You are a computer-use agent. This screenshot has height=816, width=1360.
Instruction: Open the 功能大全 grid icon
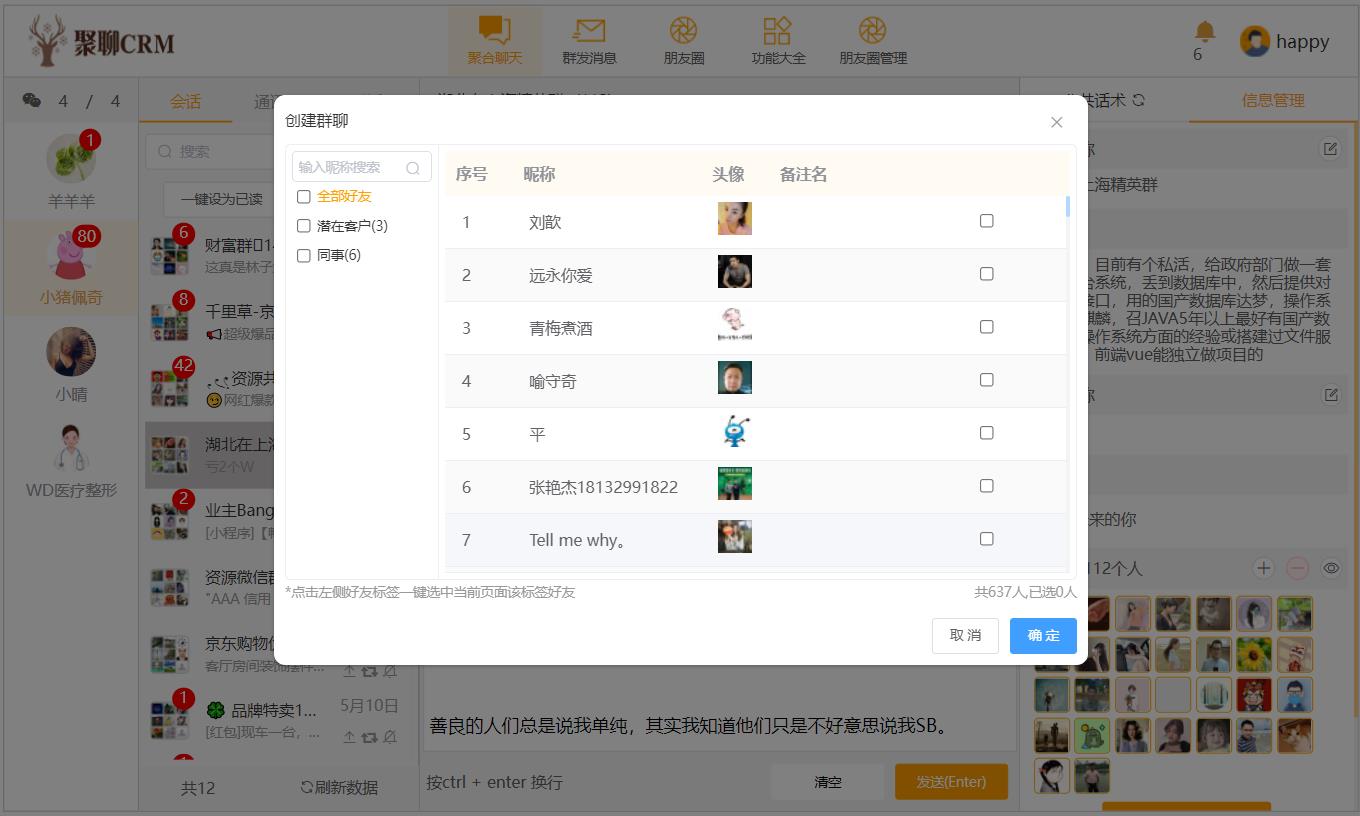777,32
